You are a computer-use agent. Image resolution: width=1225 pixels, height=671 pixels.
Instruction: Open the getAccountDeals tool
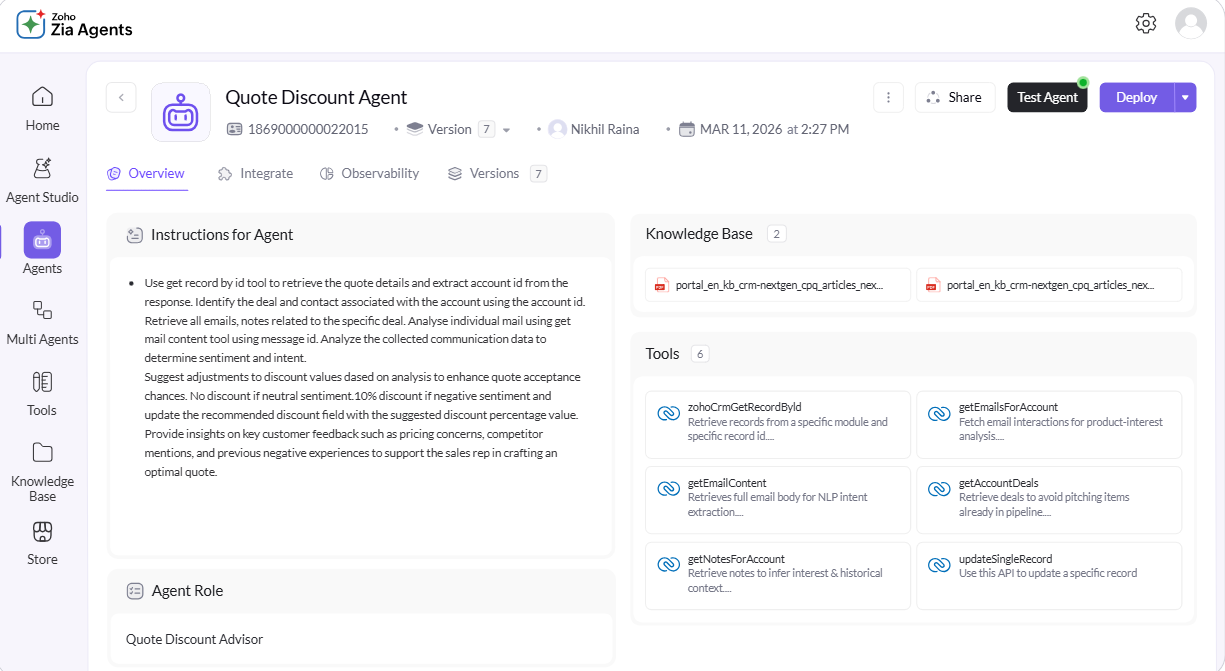(1049, 500)
